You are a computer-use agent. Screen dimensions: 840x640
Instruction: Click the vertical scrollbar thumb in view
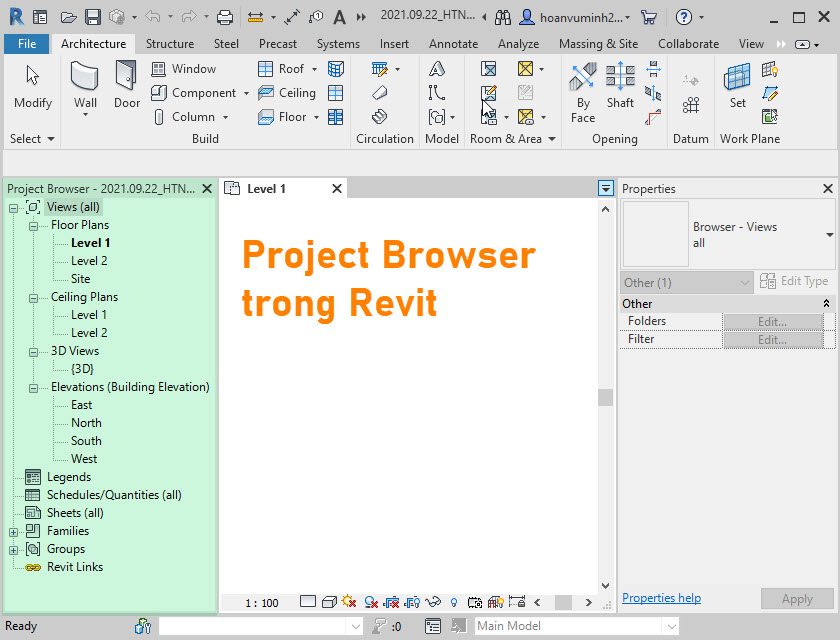click(605, 397)
